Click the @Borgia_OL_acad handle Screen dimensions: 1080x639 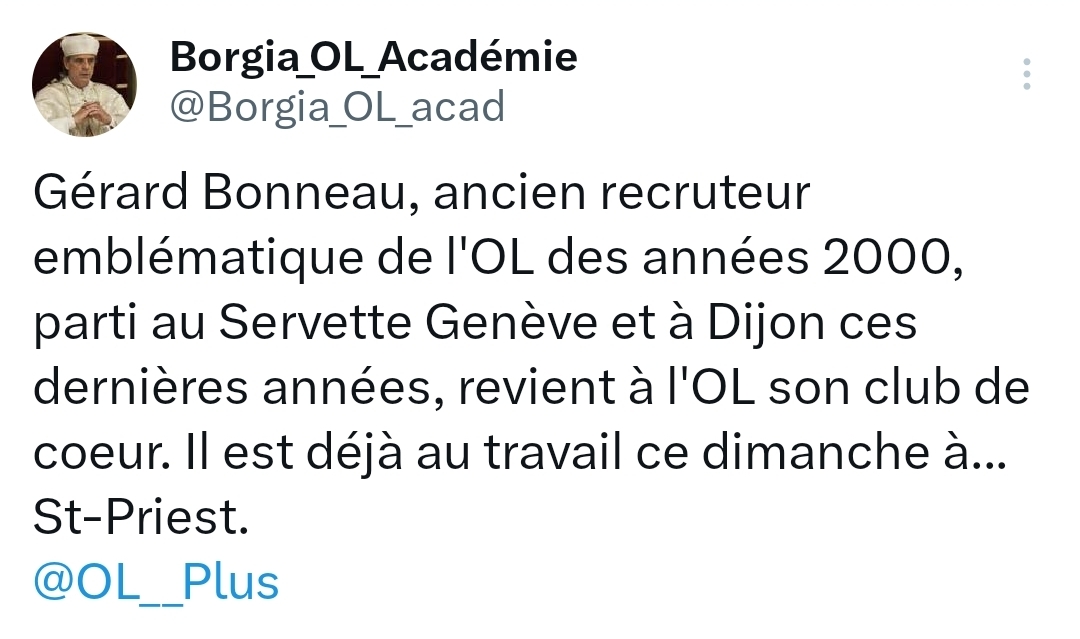click(337, 106)
